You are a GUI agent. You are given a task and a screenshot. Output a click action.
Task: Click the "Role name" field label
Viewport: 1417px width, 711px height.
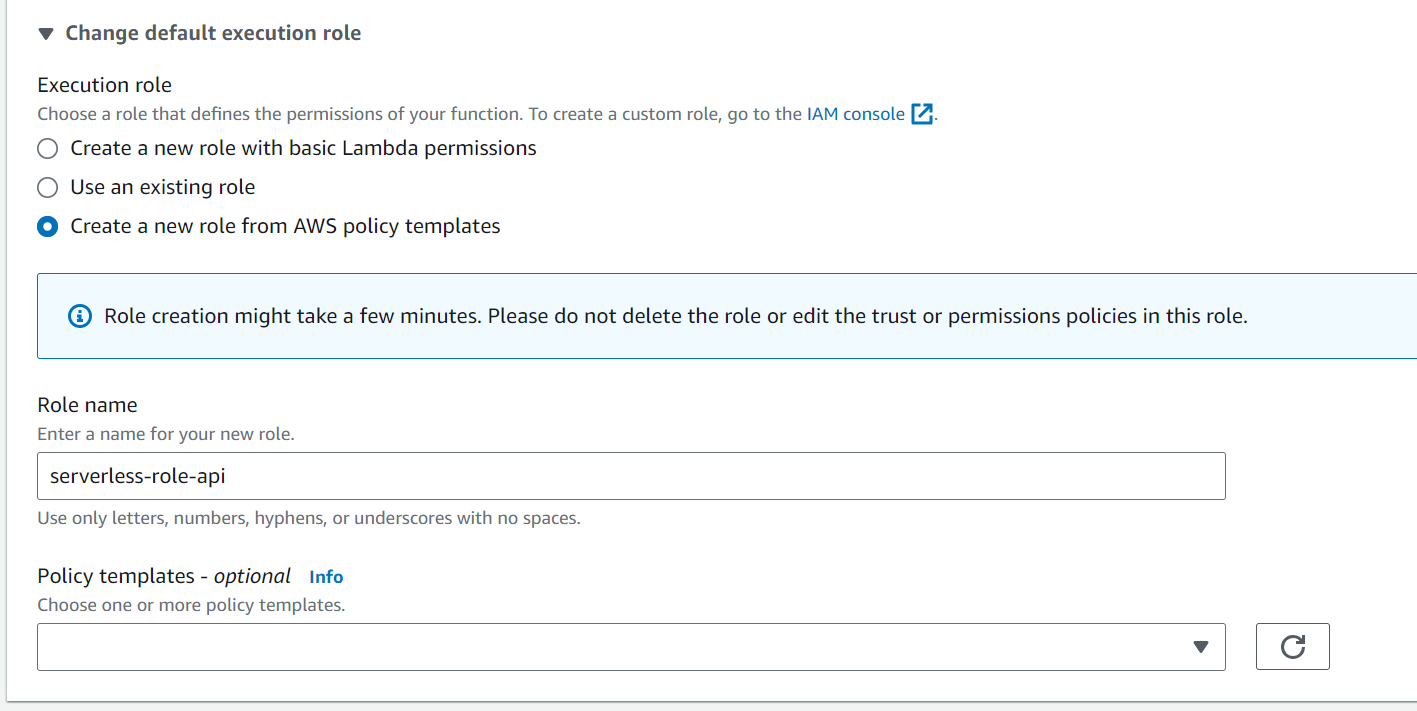click(x=87, y=405)
